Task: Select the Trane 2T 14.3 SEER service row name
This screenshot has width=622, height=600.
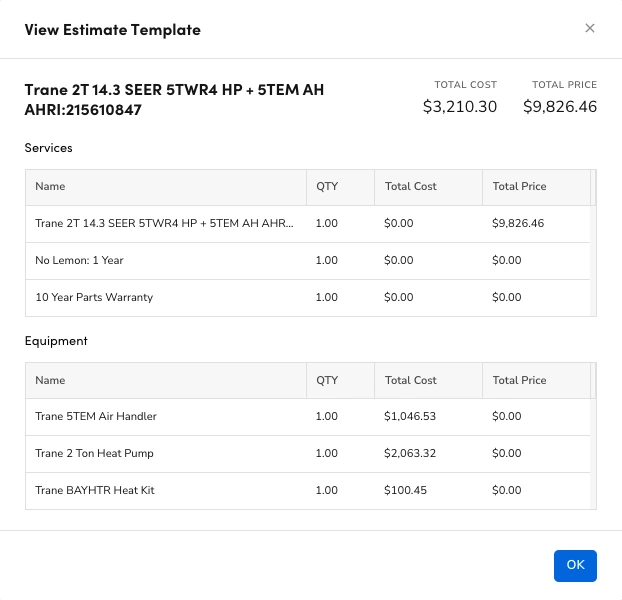Action: pyautogui.click(x=164, y=223)
